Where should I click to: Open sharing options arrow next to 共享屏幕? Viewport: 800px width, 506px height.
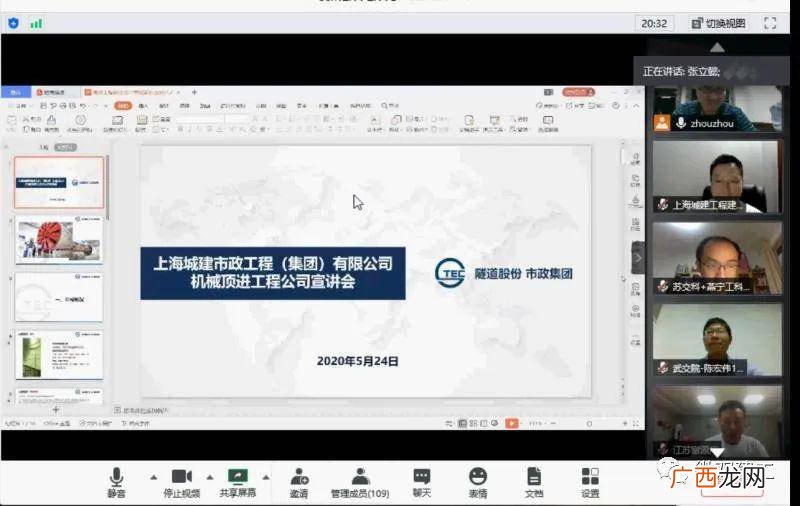click(x=266, y=477)
